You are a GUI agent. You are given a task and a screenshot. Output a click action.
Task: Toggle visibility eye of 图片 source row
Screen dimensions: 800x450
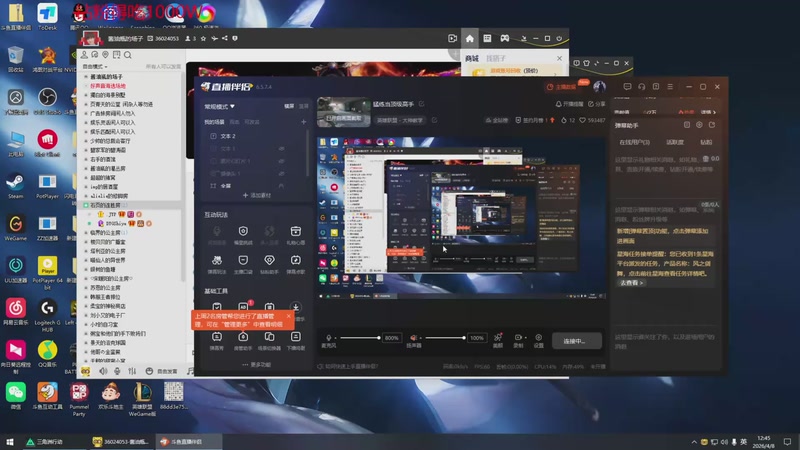coord(281,161)
